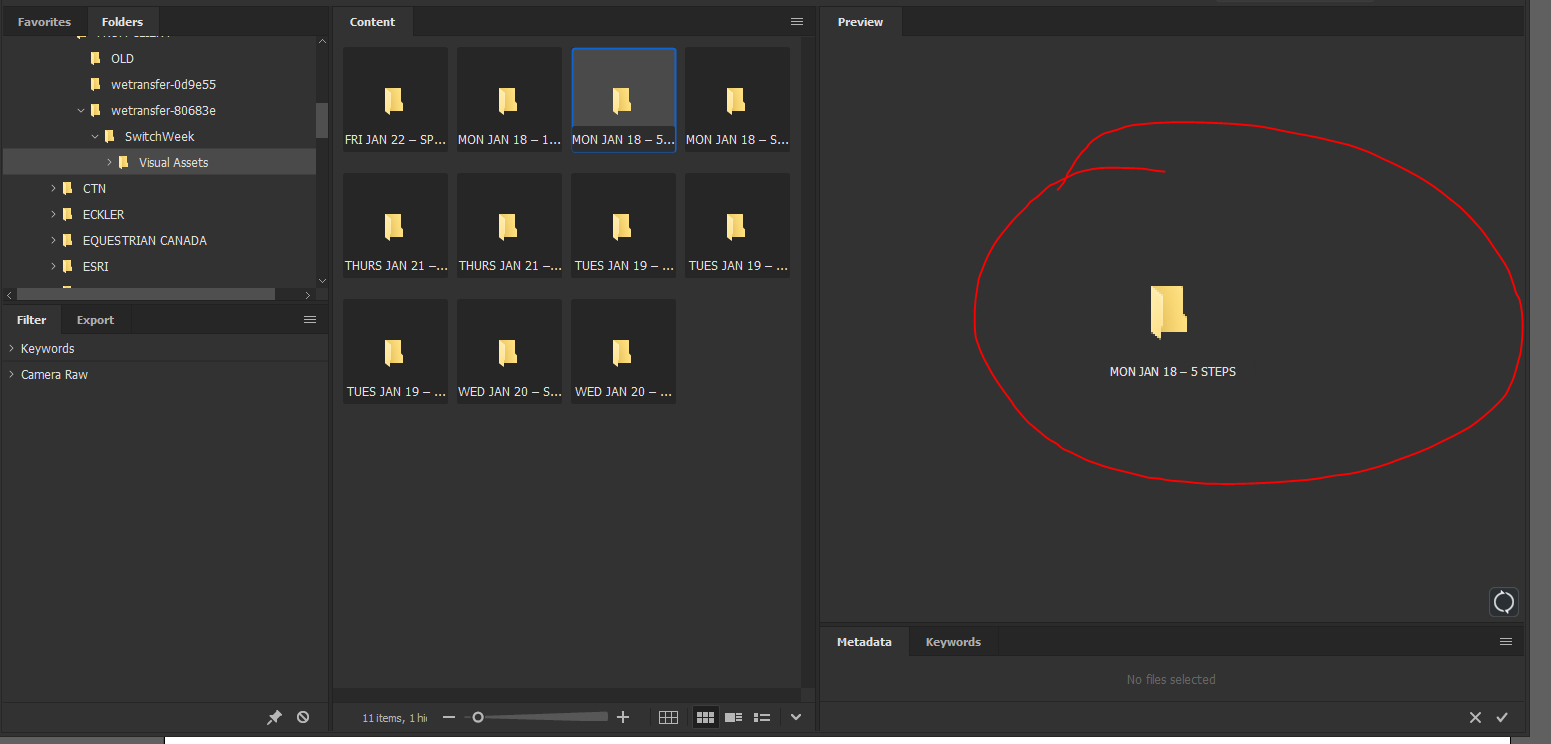The image size is (1551, 744).
Task: Click the rotate preview icon
Action: (1504, 602)
